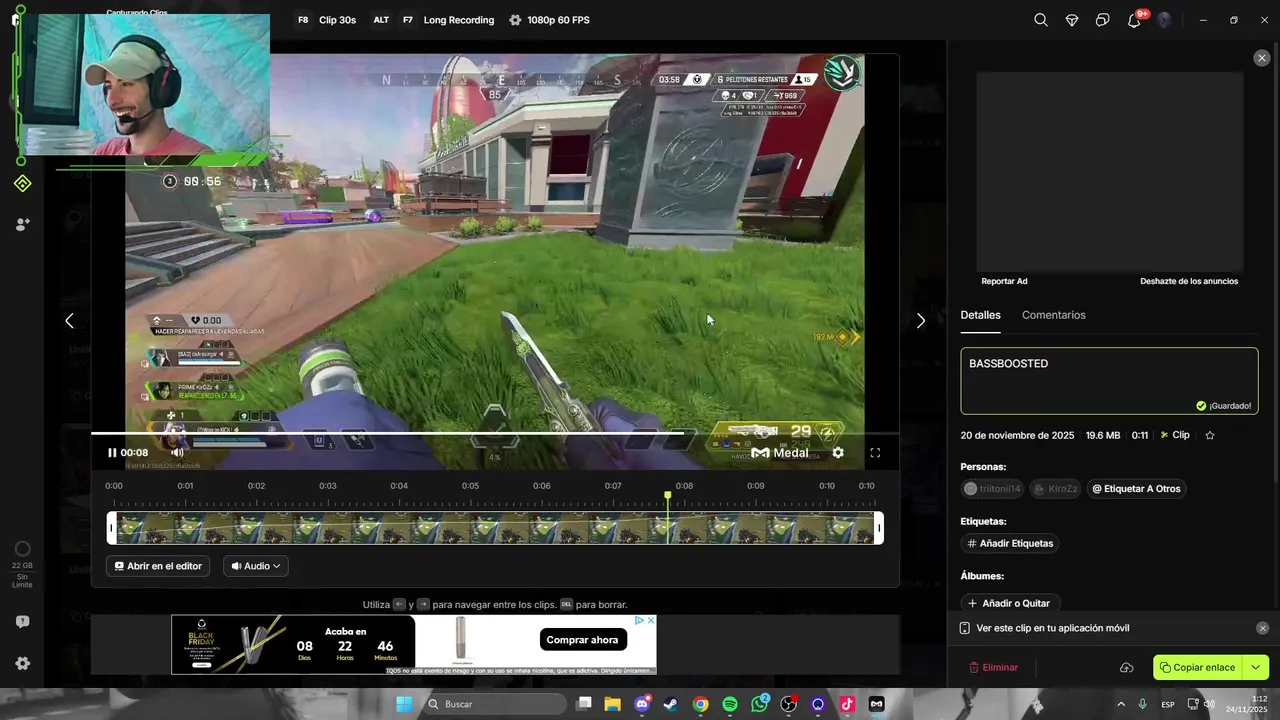Pause the clip playback

coord(112,453)
